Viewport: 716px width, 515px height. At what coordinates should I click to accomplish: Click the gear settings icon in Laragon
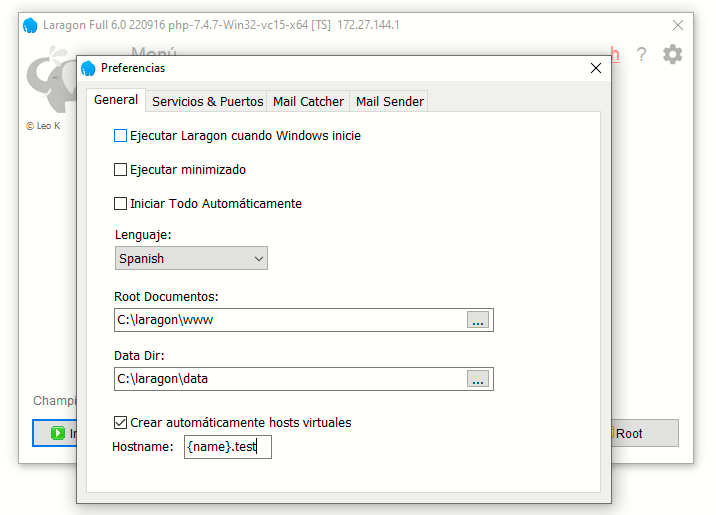(x=673, y=54)
